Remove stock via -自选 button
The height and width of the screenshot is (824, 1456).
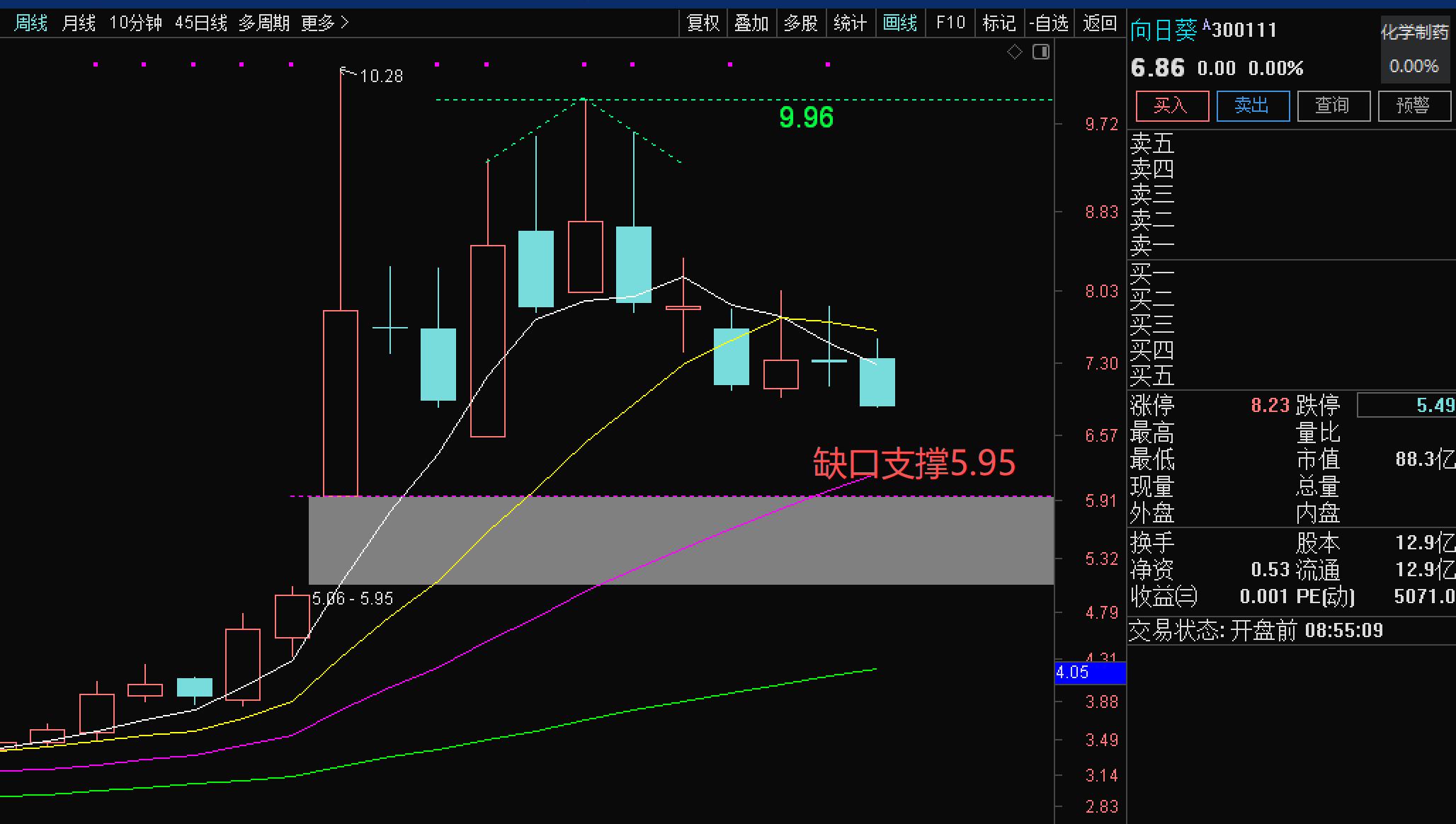coord(1049,23)
